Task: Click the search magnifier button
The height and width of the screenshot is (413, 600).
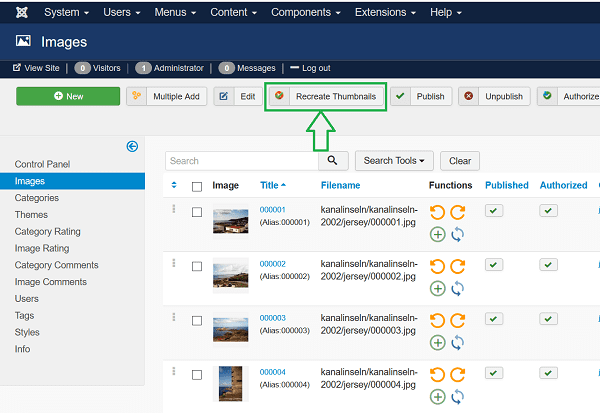Action: click(333, 160)
